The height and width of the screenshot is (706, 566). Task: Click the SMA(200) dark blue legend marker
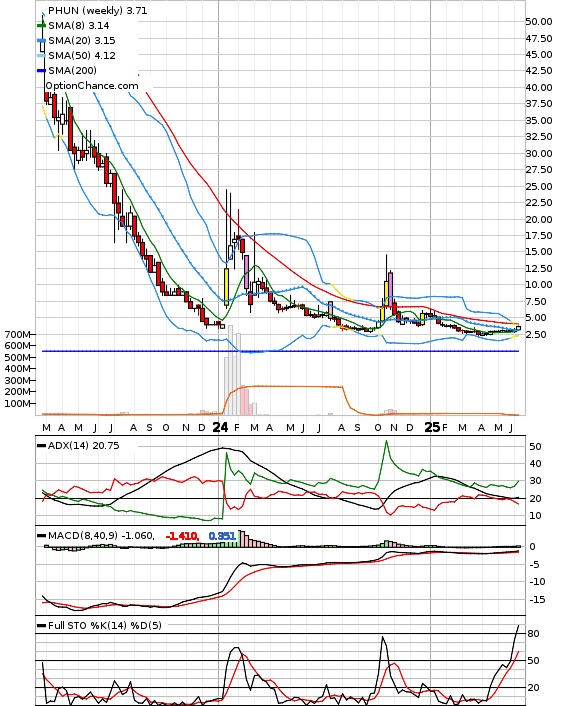point(41,70)
